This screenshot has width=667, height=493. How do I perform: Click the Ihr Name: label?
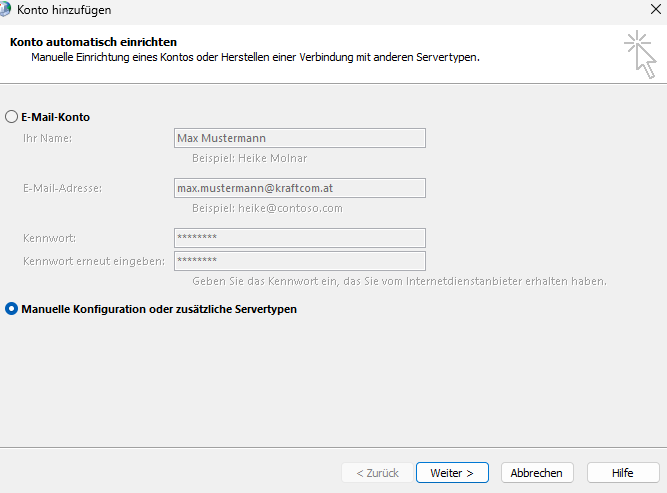coord(47,138)
